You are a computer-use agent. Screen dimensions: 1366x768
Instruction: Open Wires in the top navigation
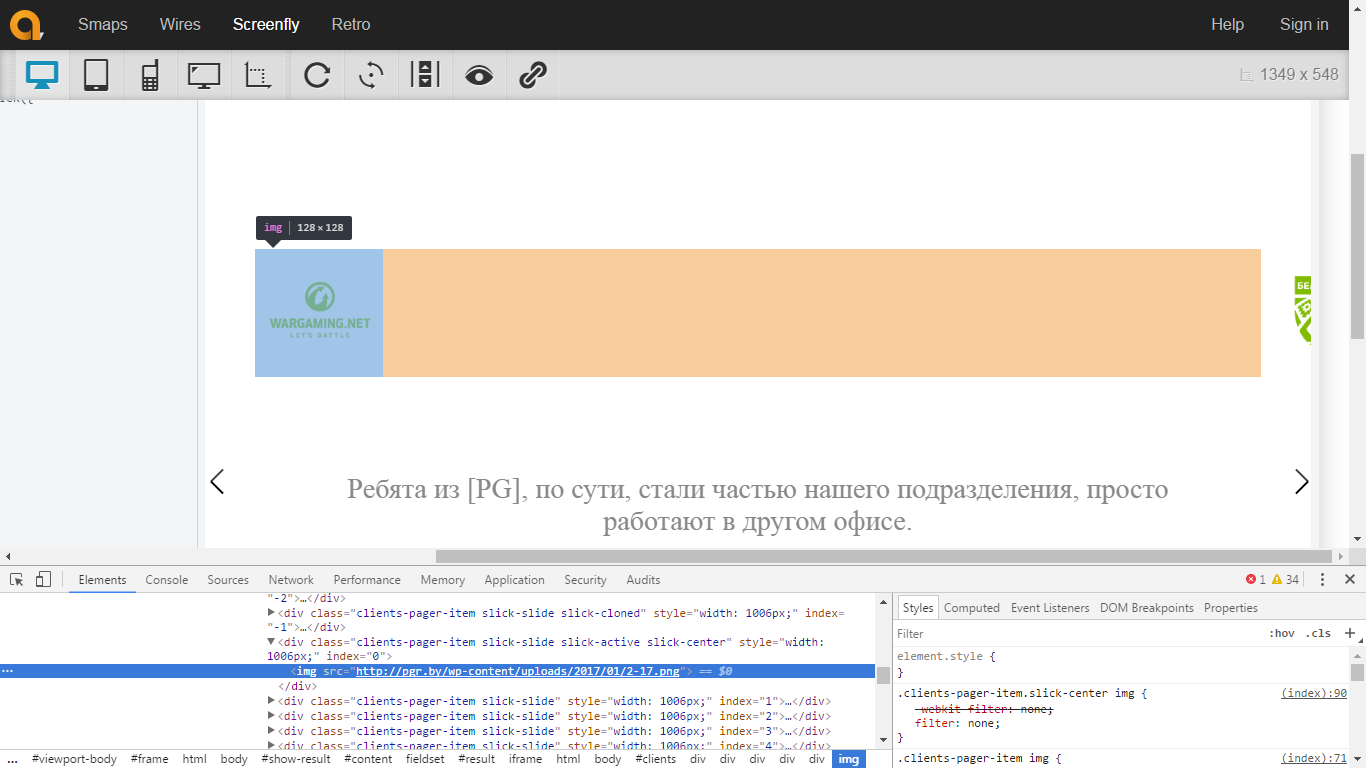click(180, 24)
